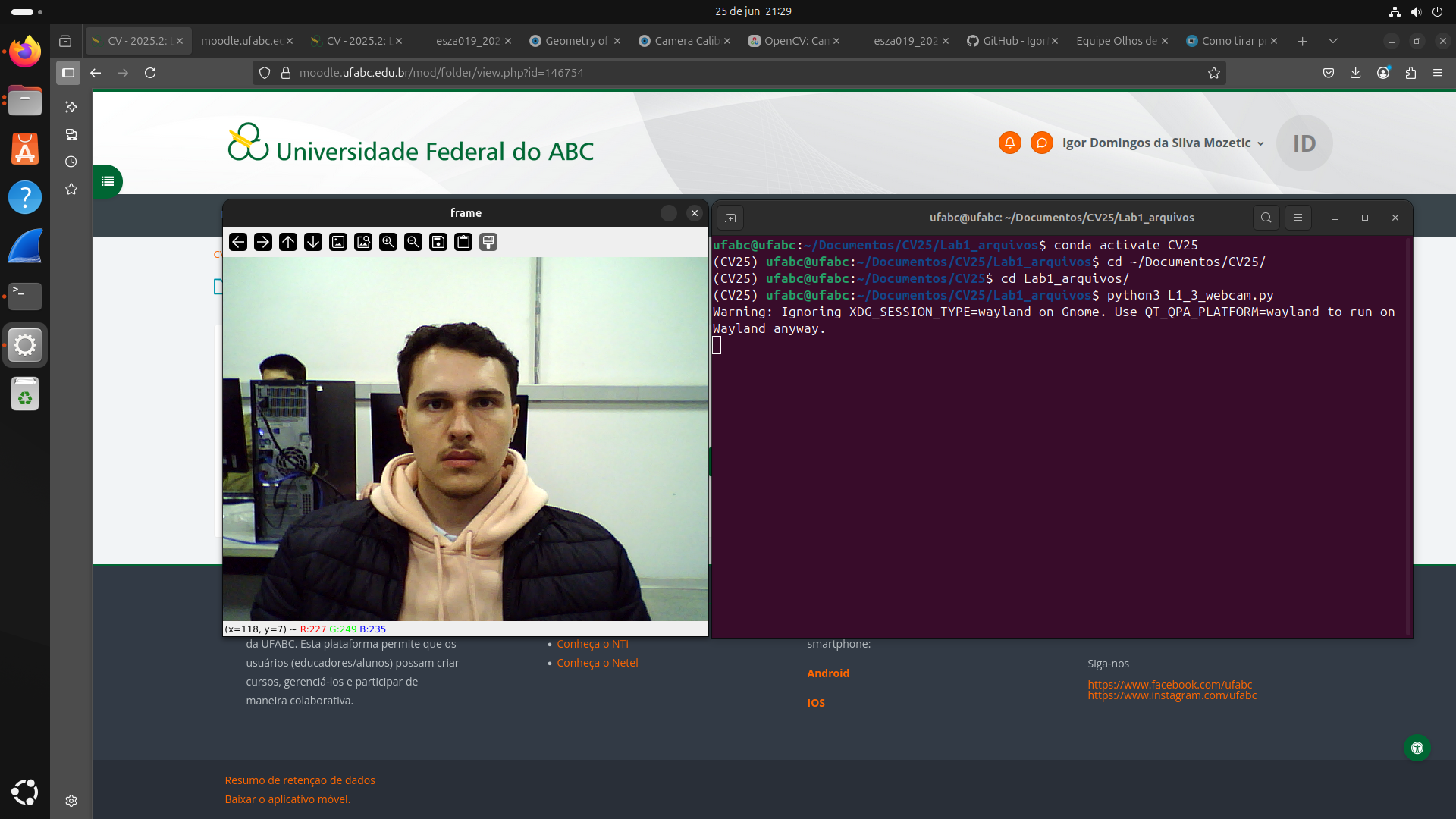Click the pan right arrow in frame window
The width and height of the screenshot is (1456, 819).
[x=263, y=242]
